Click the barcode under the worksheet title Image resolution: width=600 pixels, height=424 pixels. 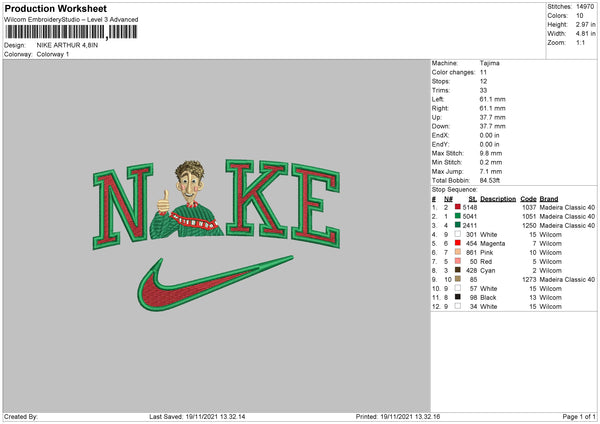(x=71, y=32)
